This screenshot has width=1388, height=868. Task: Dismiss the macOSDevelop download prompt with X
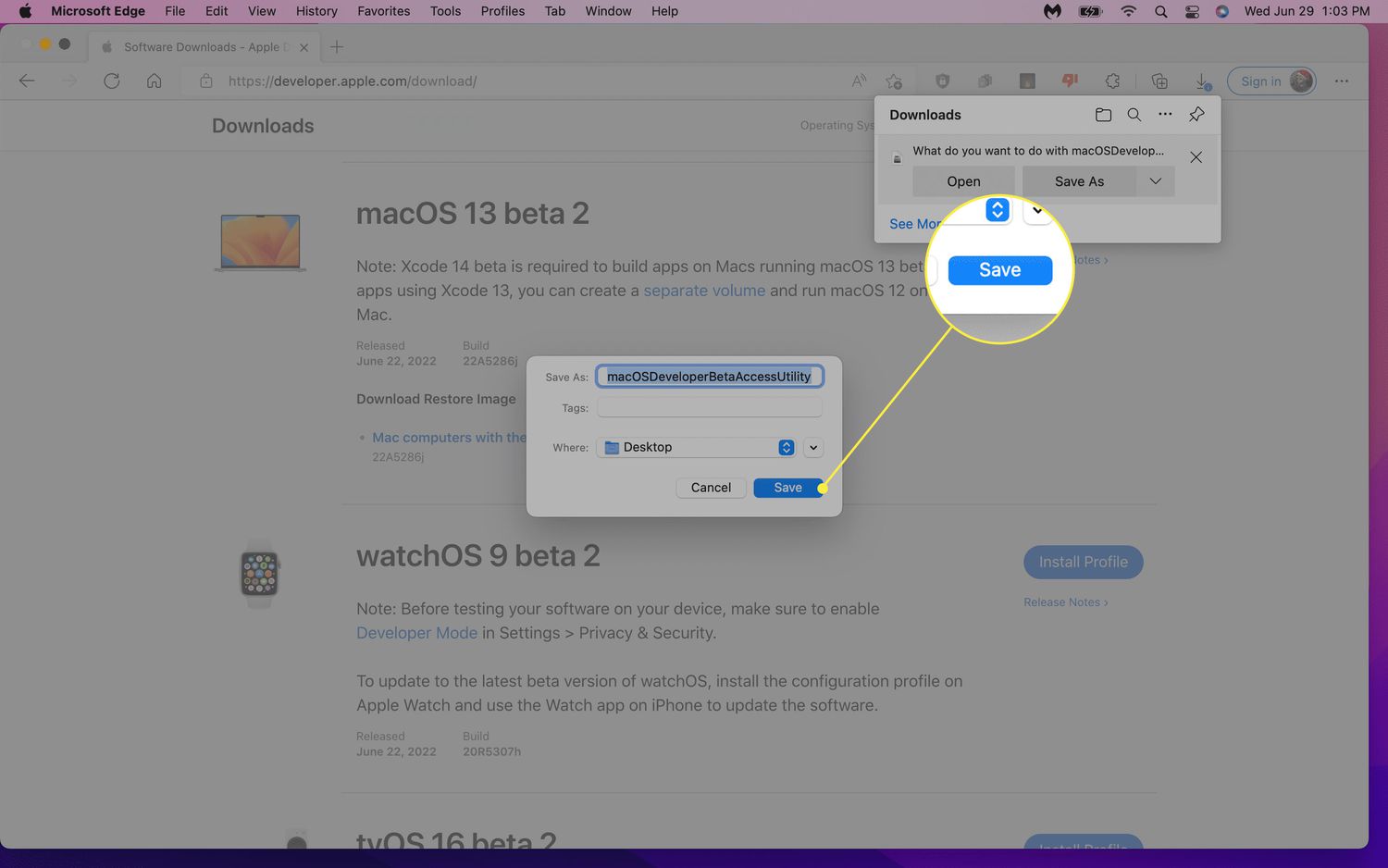(x=1196, y=157)
